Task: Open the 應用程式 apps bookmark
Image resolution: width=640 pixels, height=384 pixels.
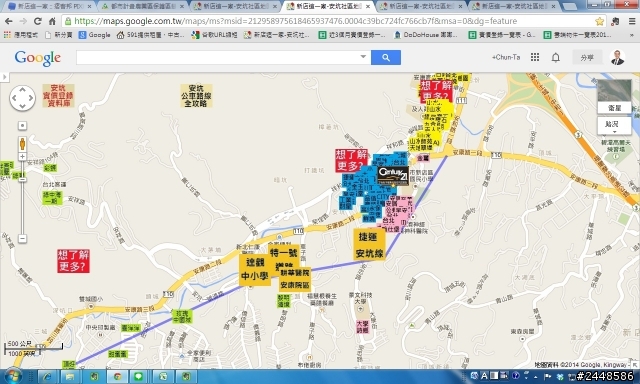Action: click(x=21, y=35)
